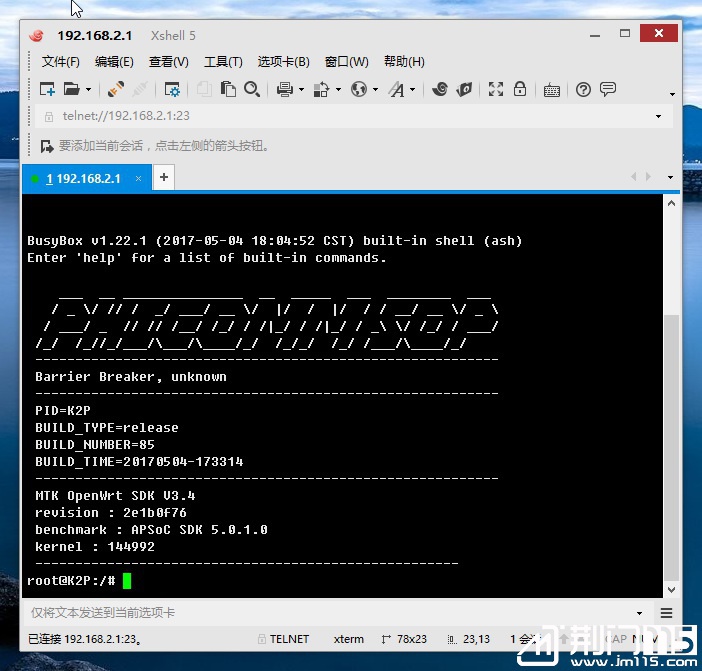Viewport: 702px width, 671px height.
Task: Click the 23,13 cursor position status
Action: coord(468,639)
